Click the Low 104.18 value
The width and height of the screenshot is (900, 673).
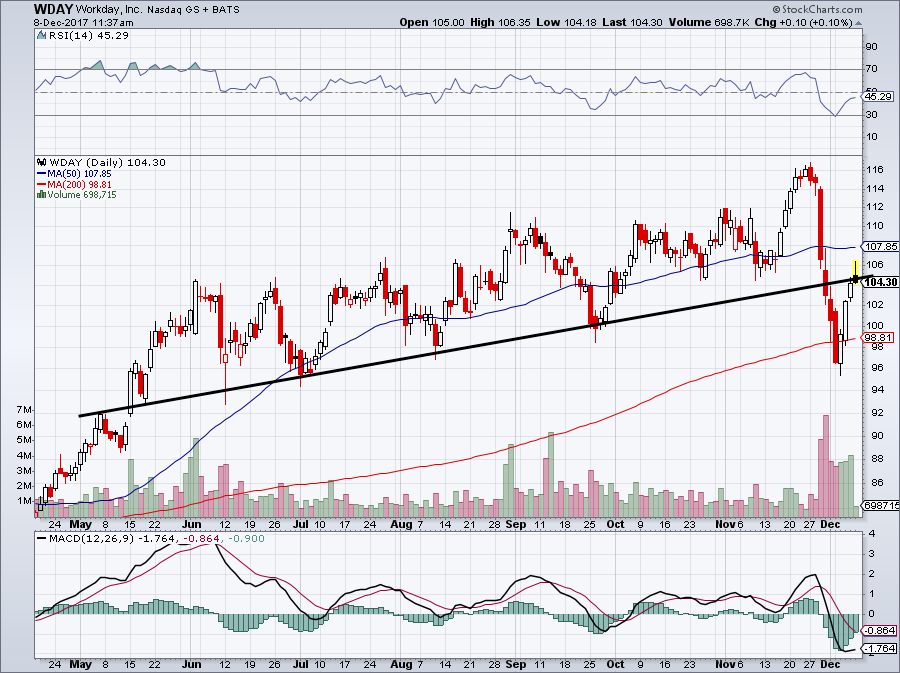pyautogui.click(x=567, y=22)
